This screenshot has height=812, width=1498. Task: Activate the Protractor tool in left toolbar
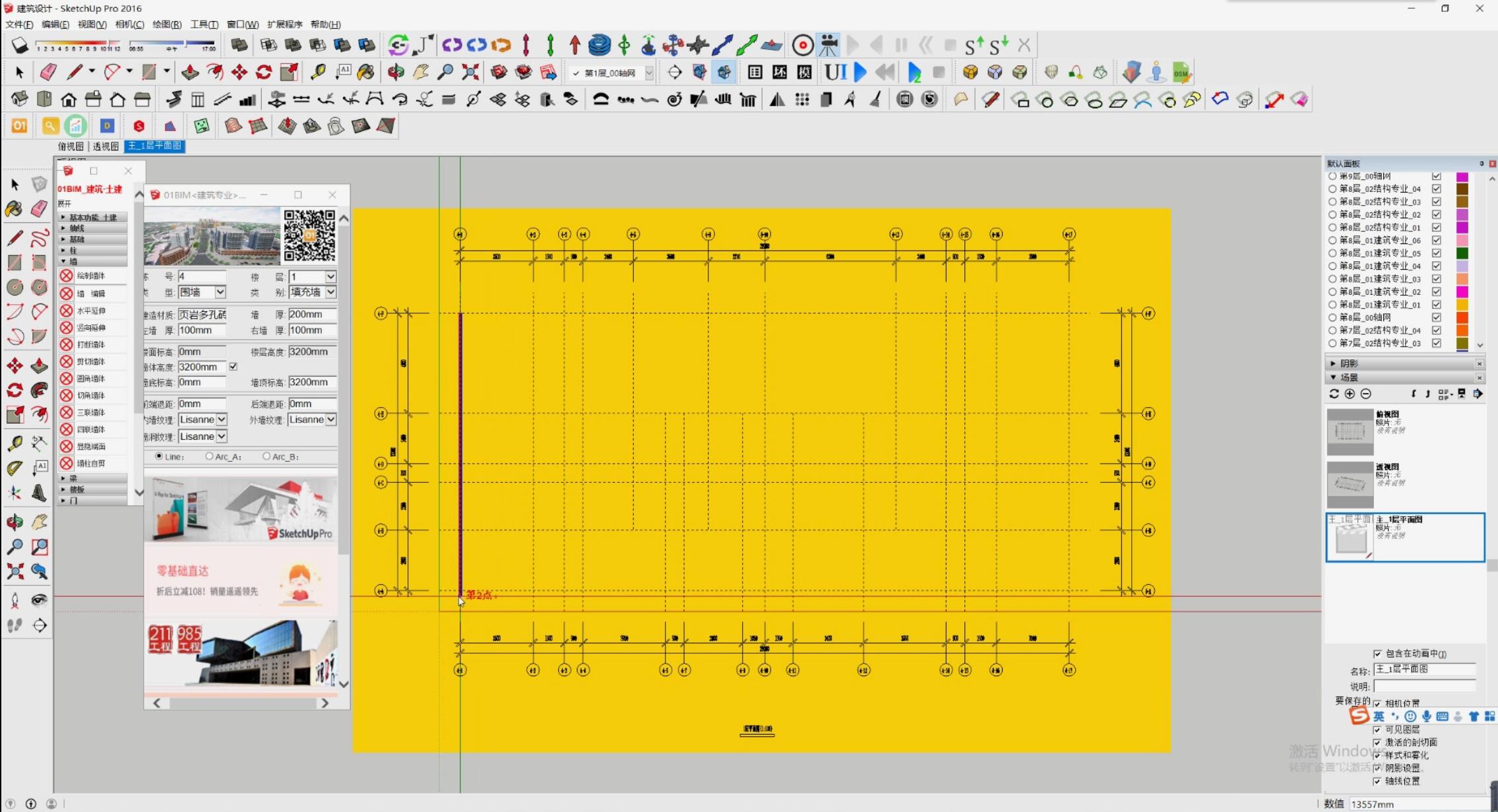click(15, 468)
